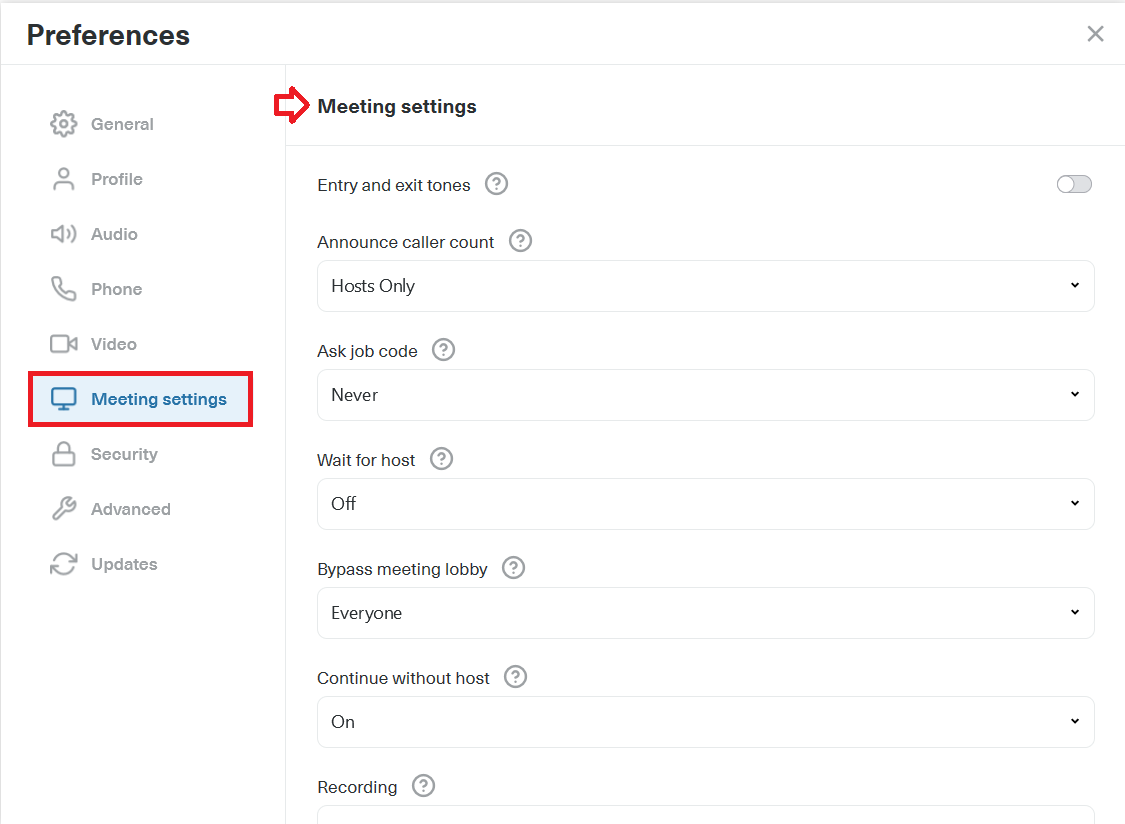Viewport: 1125px width, 824px height.
Task: Click the Entry and exit tones help icon
Action: [496, 184]
